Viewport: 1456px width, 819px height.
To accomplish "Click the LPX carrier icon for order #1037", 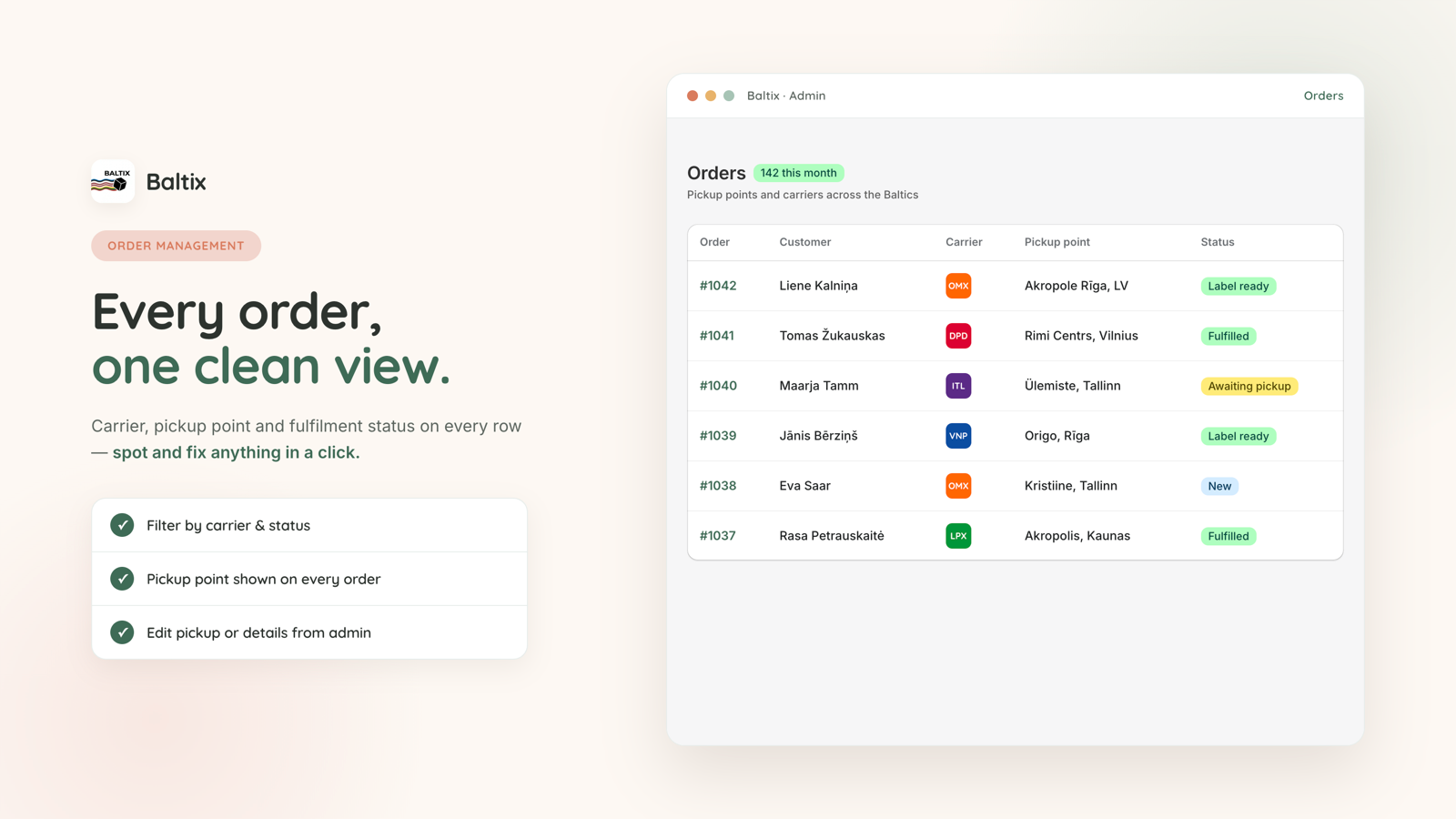I will 958,536.
